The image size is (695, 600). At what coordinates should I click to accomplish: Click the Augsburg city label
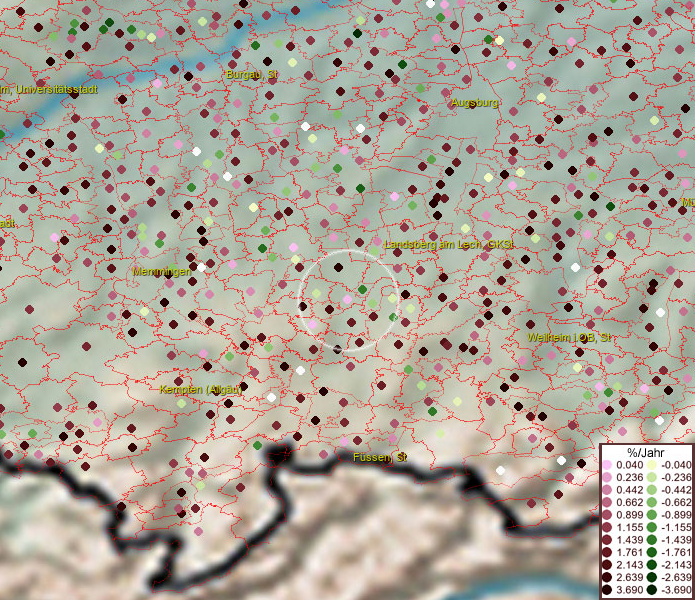(x=475, y=103)
